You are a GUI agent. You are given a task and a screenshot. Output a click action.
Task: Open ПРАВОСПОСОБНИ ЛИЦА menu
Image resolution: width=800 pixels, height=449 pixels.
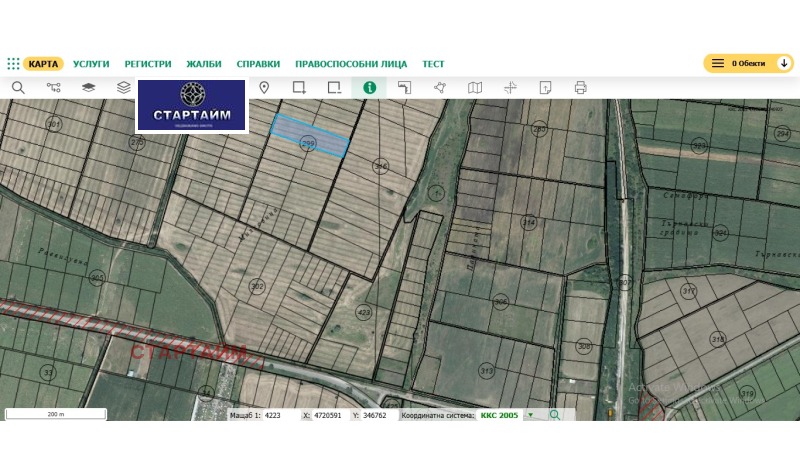351,64
